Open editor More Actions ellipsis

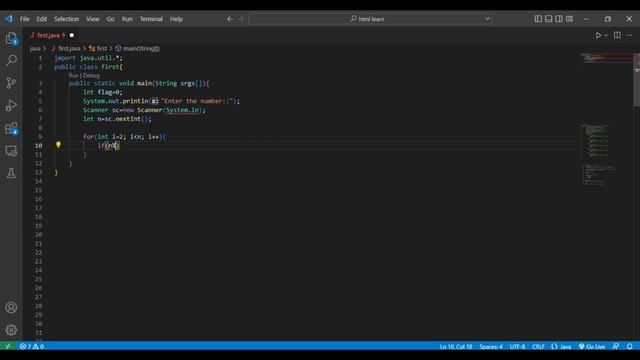pyautogui.click(x=629, y=35)
